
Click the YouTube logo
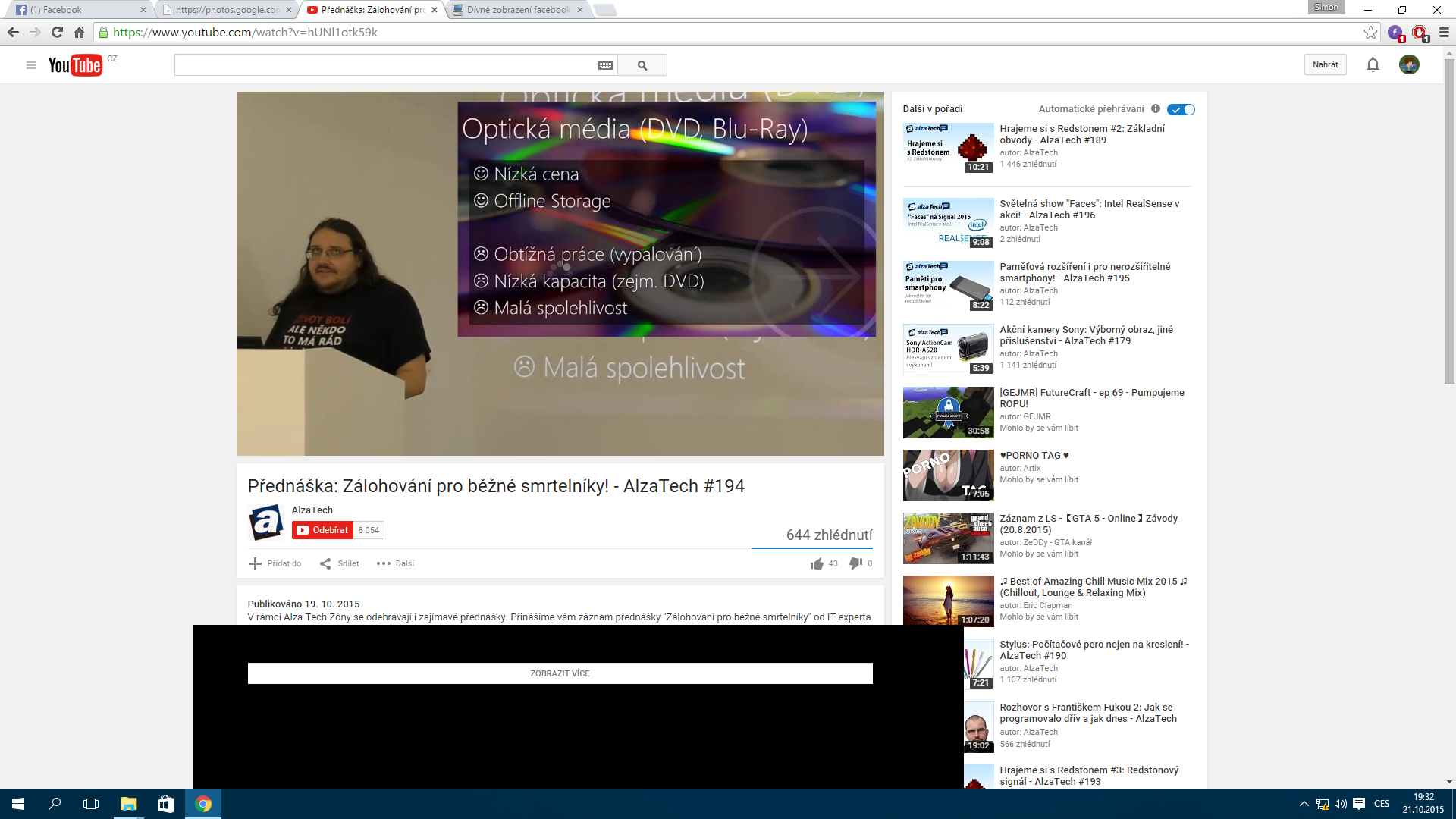click(75, 65)
